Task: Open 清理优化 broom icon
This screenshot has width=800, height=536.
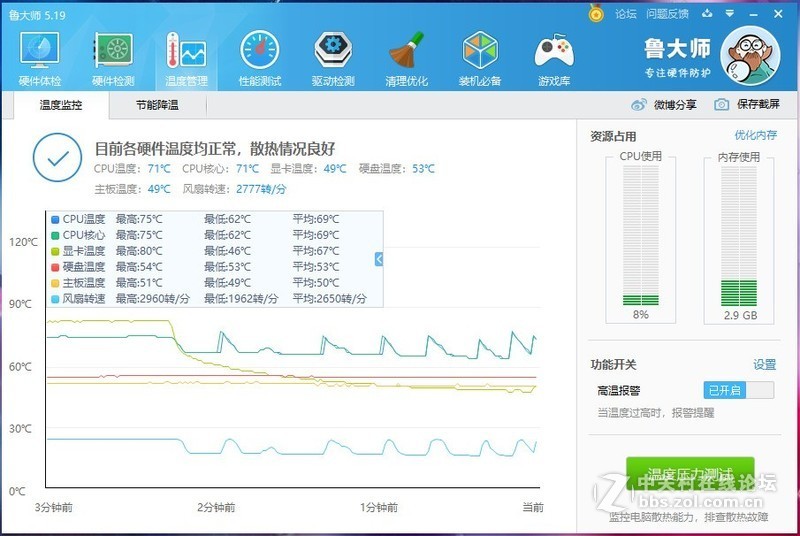Action: 407,50
